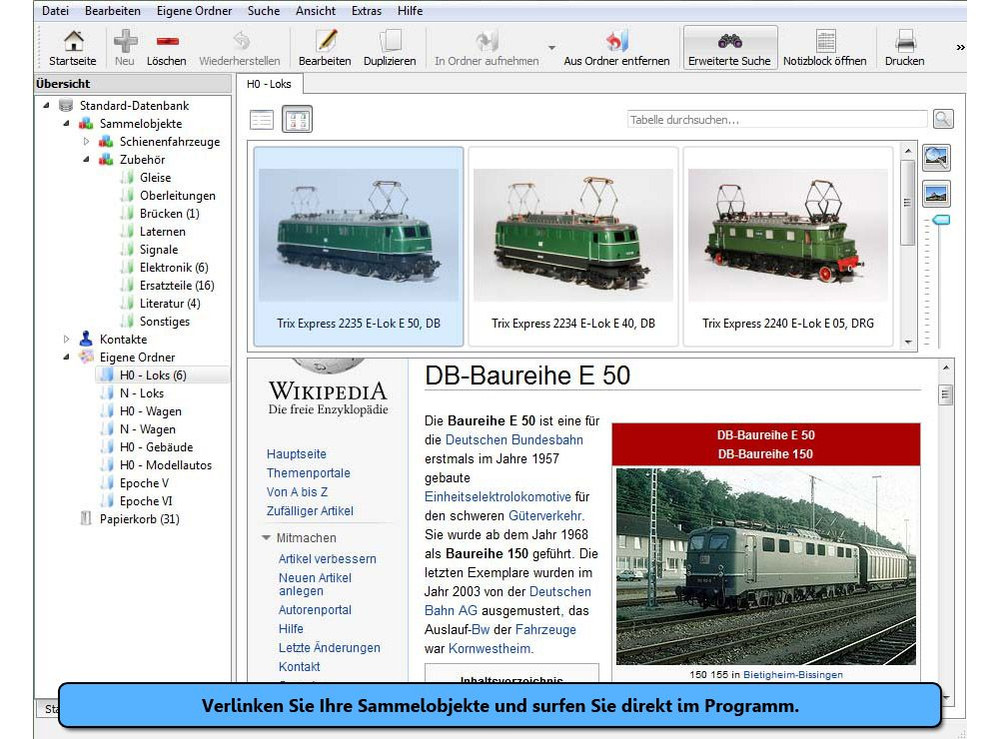Click the Drucken printer icon

(905, 41)
